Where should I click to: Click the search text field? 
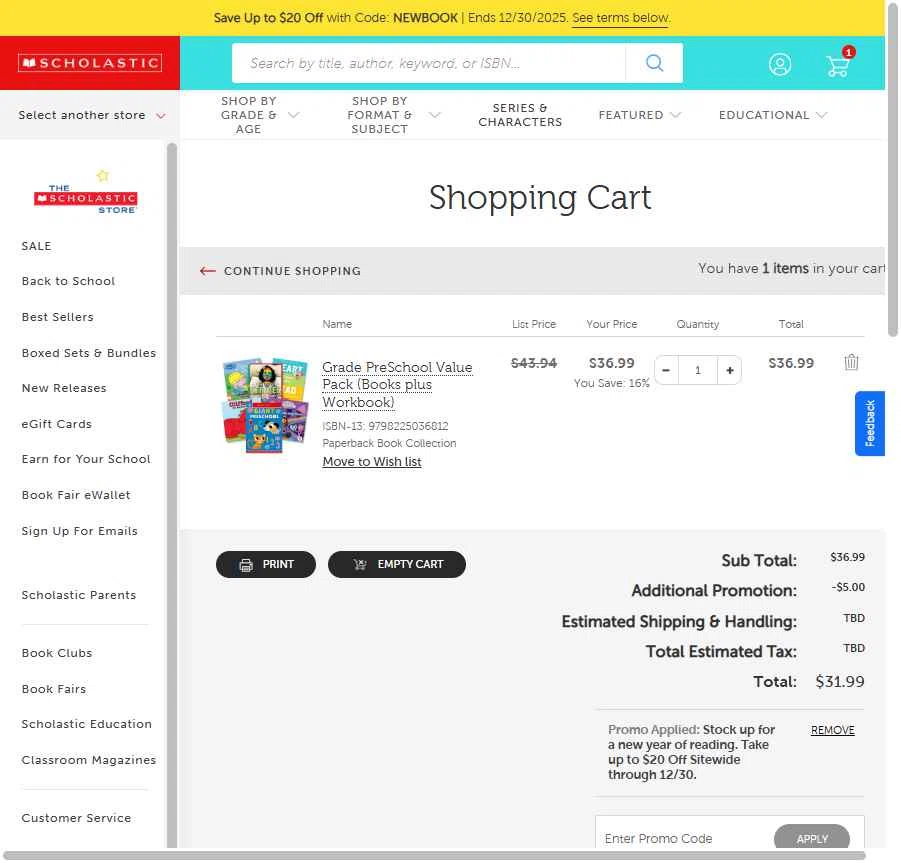(x=429, y=63)
